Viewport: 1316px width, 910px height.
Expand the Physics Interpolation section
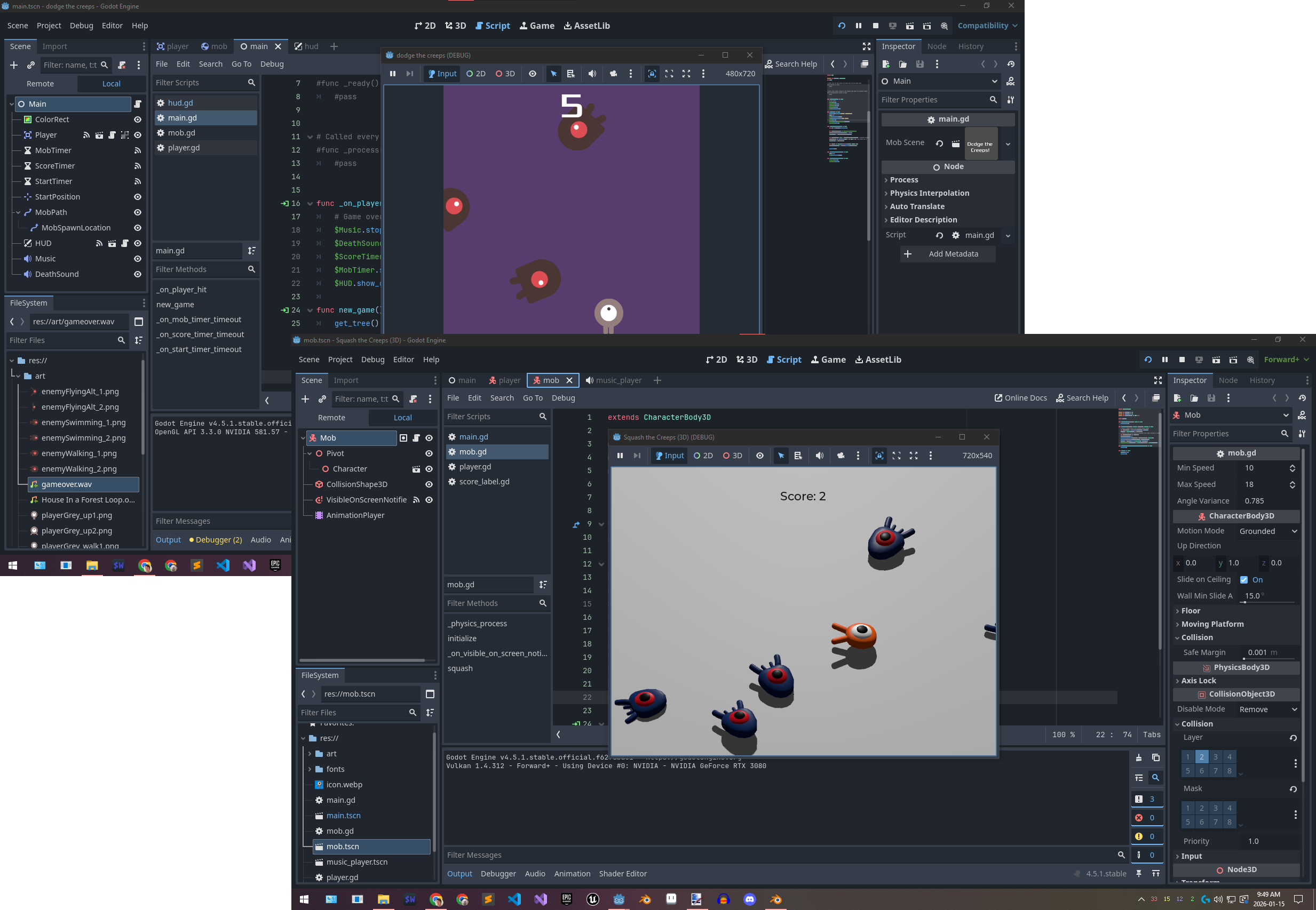click(x=929, y=193)
